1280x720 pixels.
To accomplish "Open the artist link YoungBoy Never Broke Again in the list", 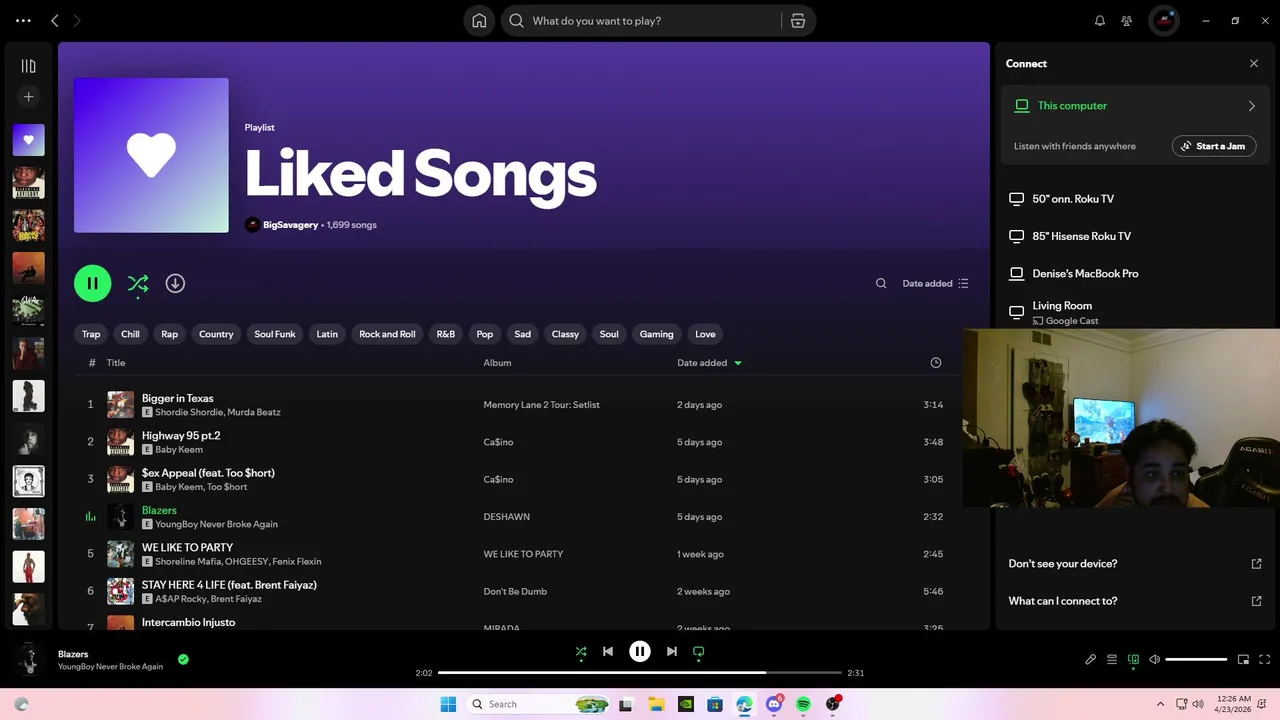I will pos(216,524).
